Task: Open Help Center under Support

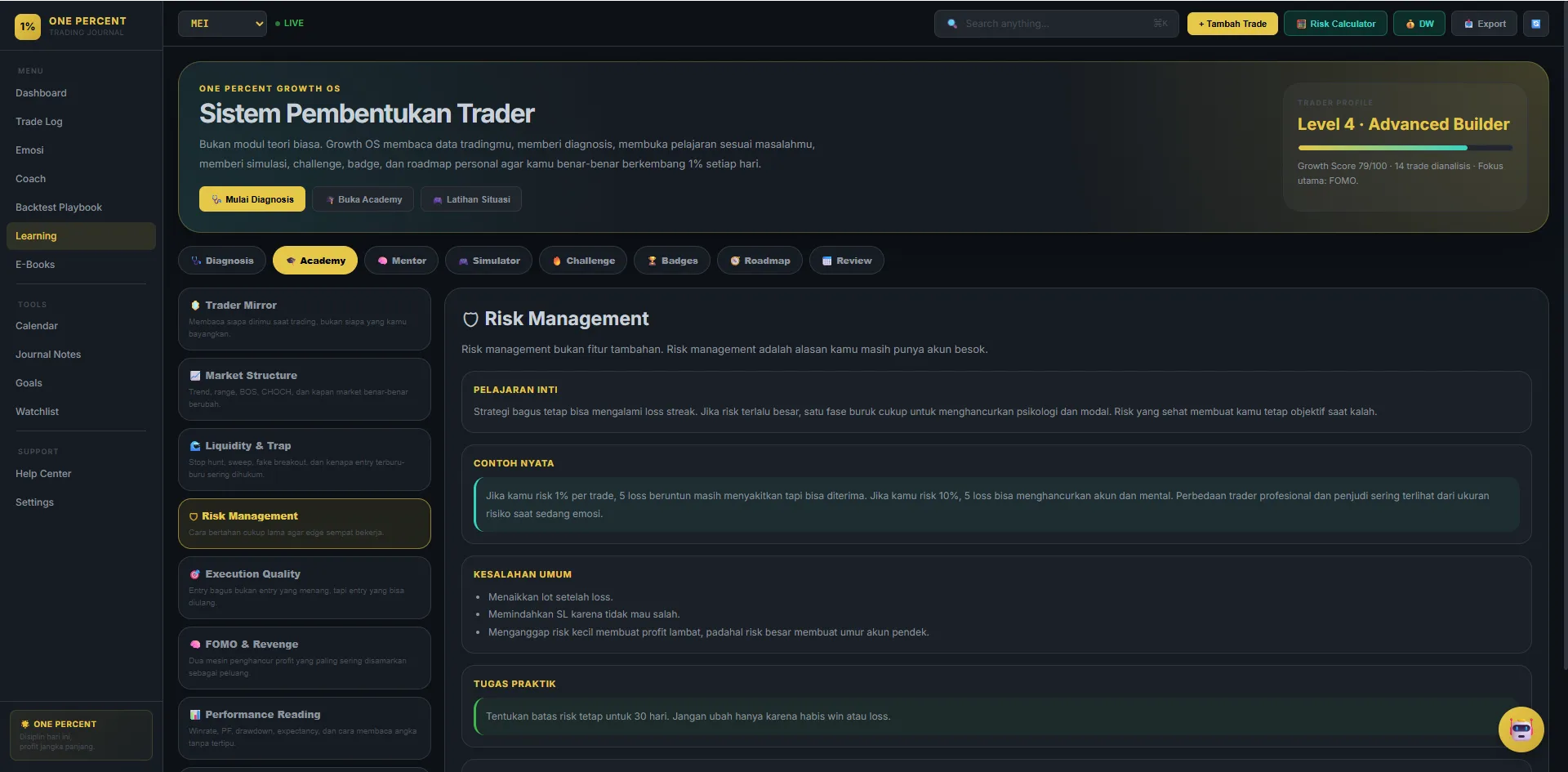Action: coord(81,474)
